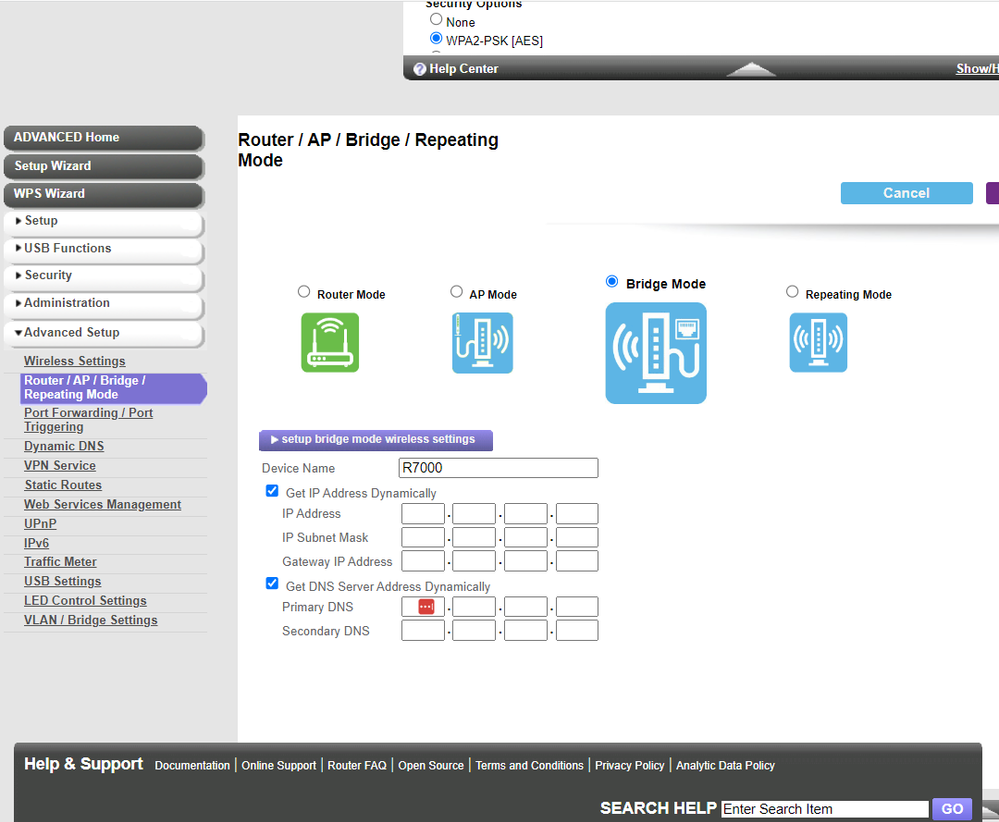
Task: Click the collapse arrow on the Help Center bar
Action: [x=750, y=69]
